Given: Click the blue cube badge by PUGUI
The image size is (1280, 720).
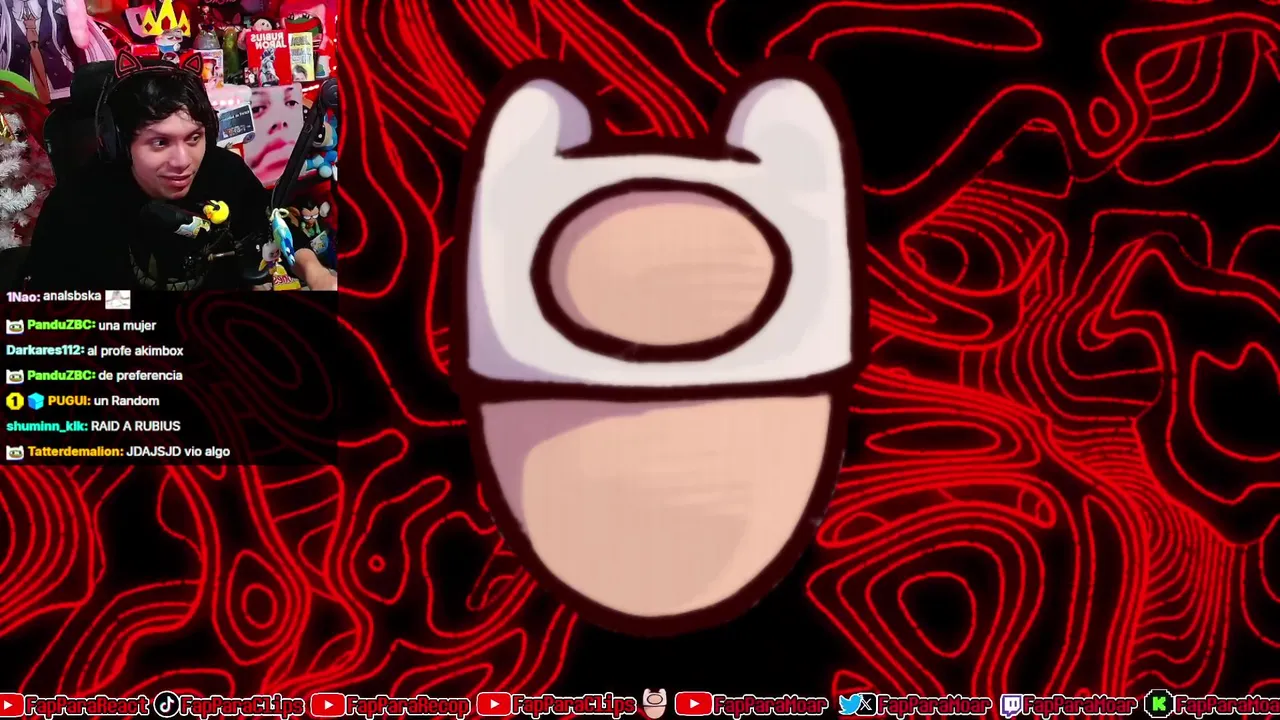Looking at the screenshot, I should click(x=36, y=401).
